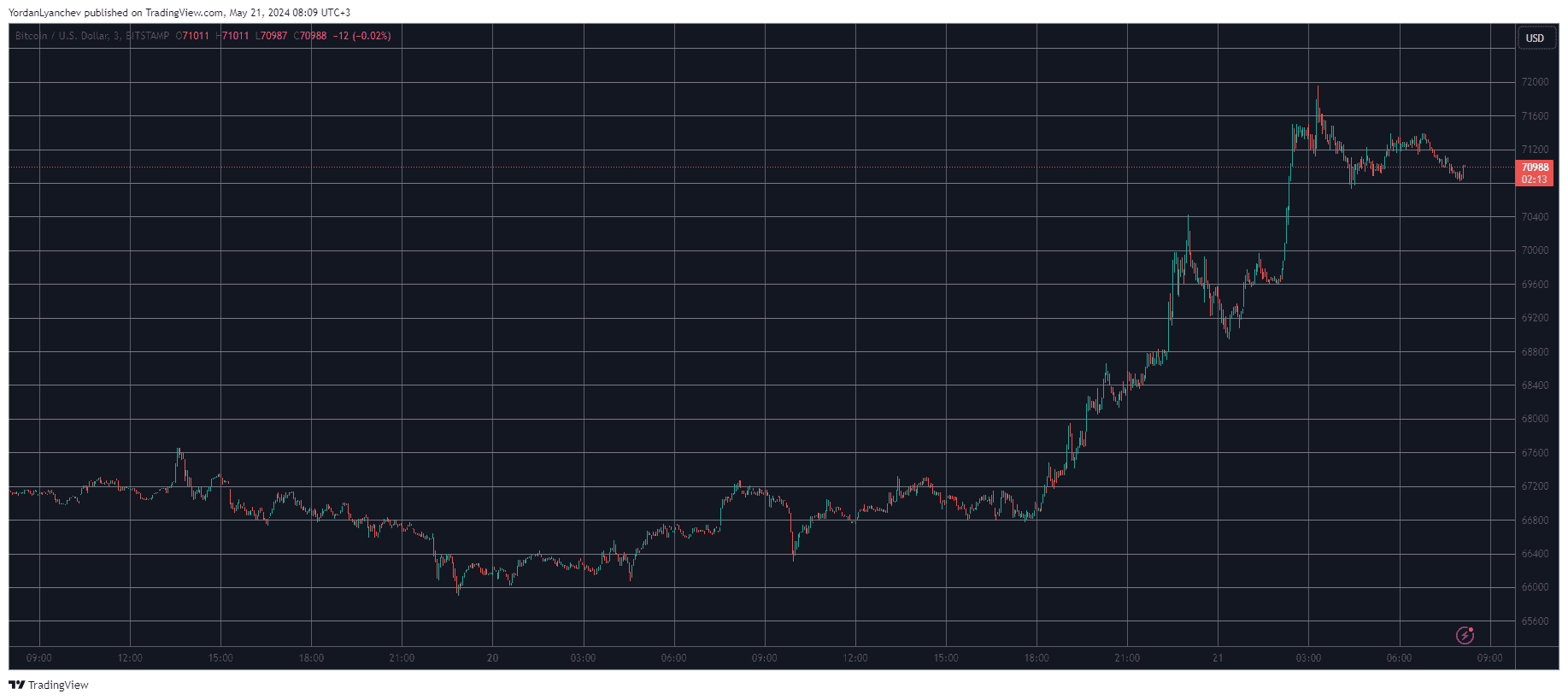The width and height of the screenshot is (1568, 700).
Task: Open the USD currency selector
Action: [1536, 38]
